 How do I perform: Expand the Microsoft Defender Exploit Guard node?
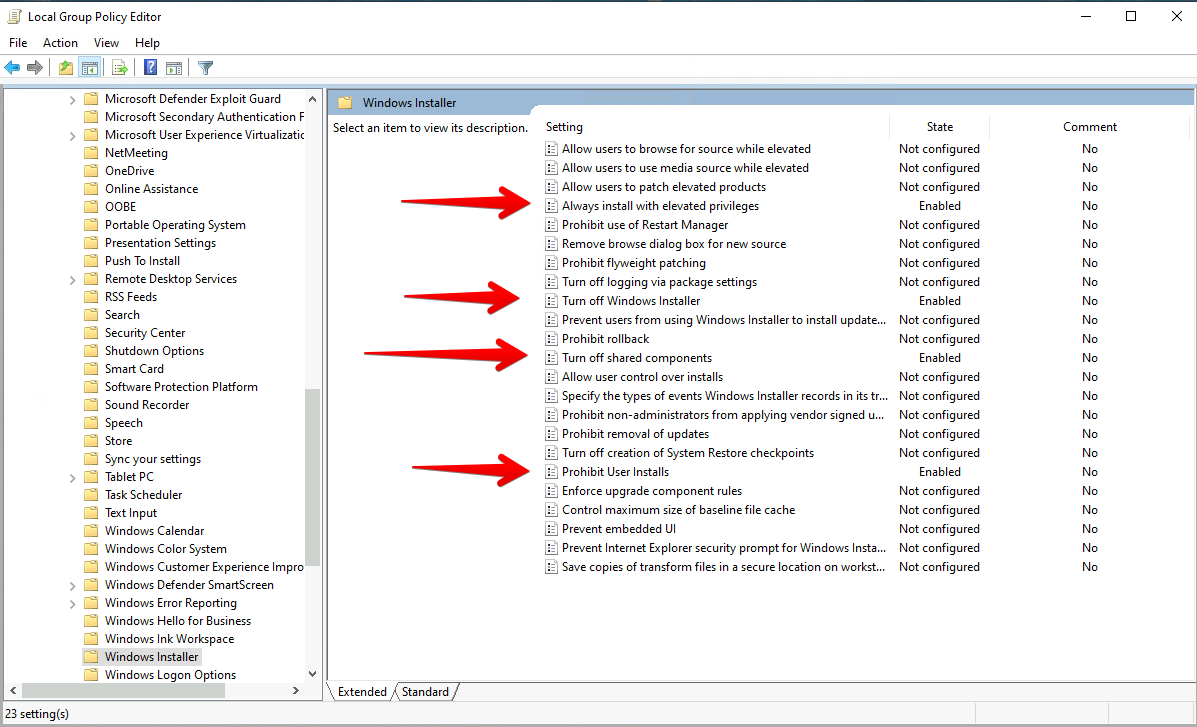72,100
